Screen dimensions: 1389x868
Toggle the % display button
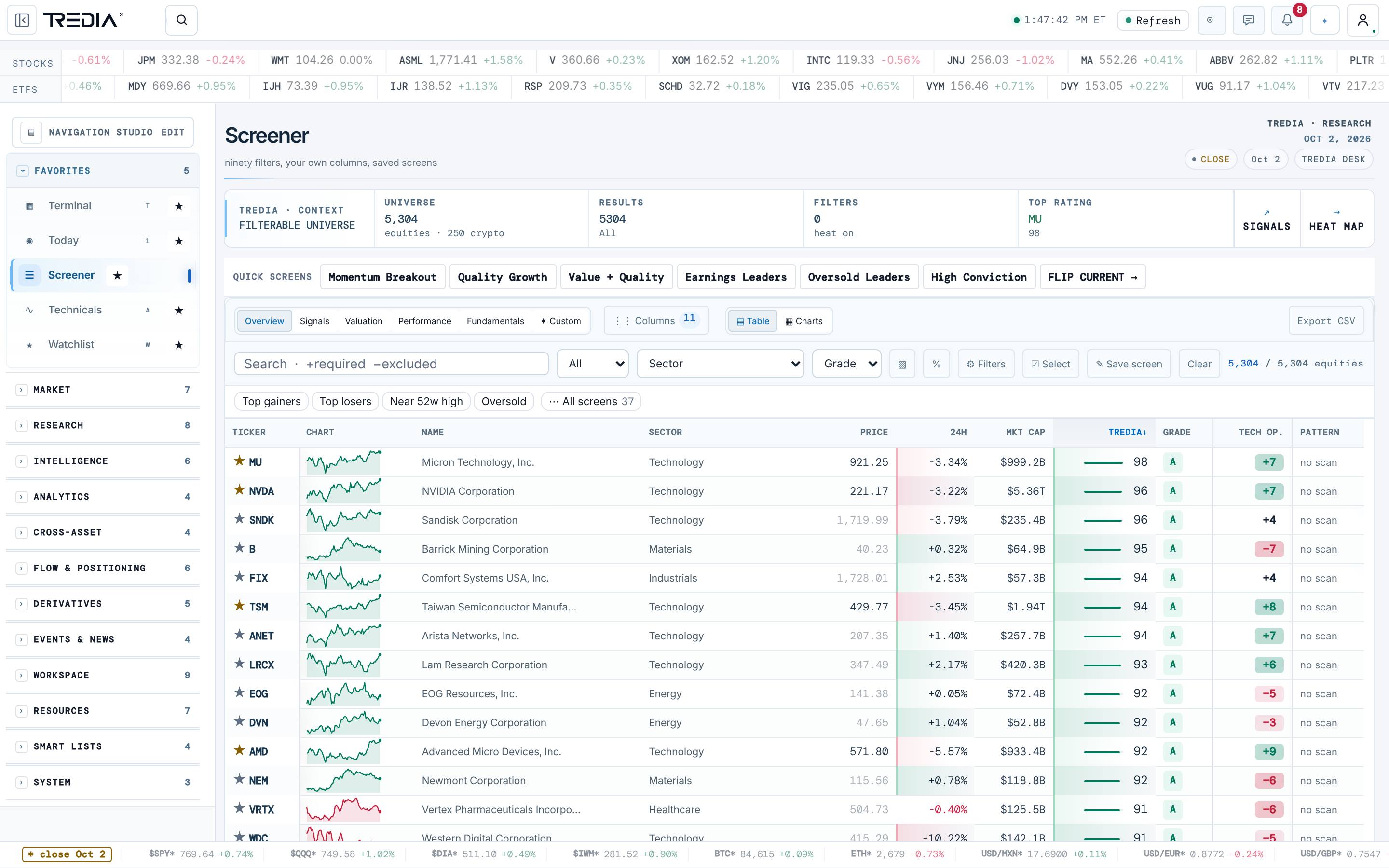pos(936,364)
